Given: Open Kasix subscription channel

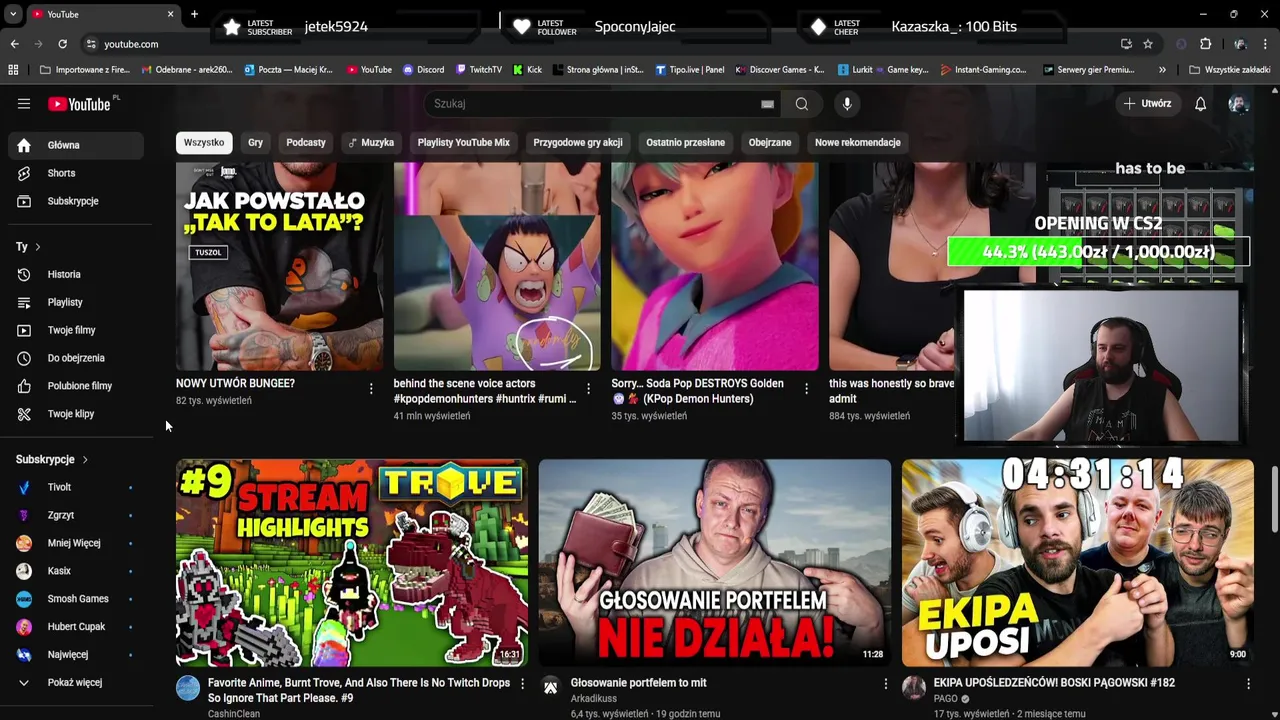Looking at the screenshot, I should pyautogui.click(x=76, y=571).
